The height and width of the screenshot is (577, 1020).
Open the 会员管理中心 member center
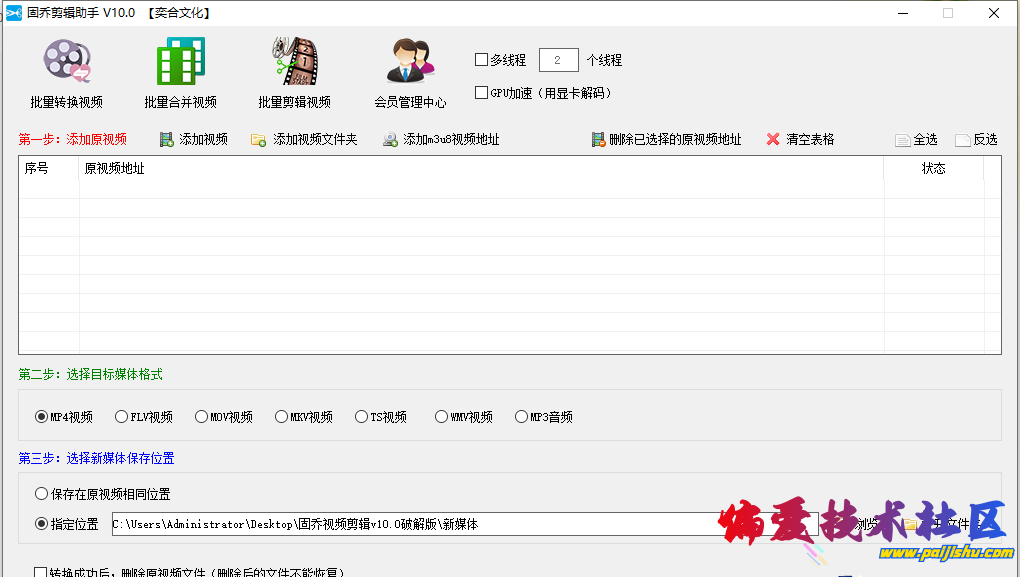tap(410, 70)
